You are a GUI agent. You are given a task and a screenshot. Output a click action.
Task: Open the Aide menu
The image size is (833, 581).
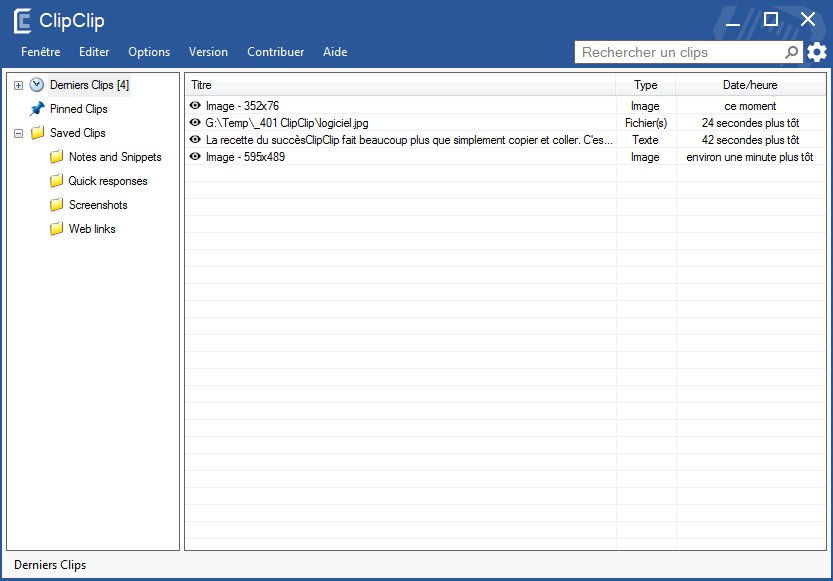[335, 52]
